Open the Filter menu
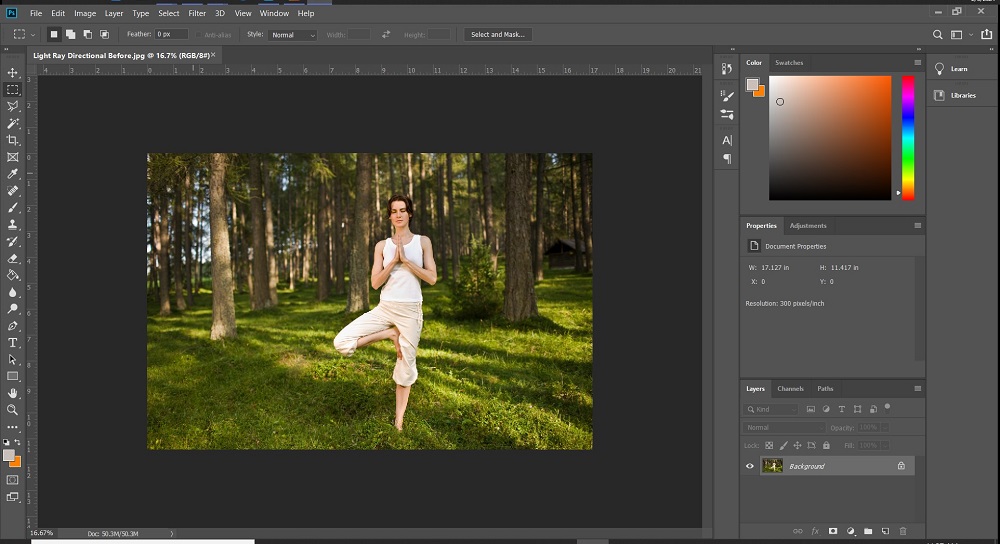Viewport: 1000px width, 544px height. [197, 13]
